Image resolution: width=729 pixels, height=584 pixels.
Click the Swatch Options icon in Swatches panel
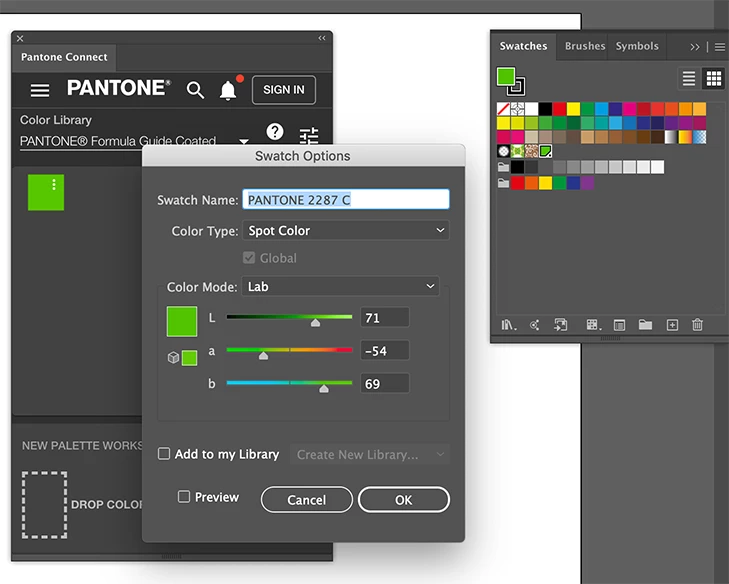(x=619, y=325)
